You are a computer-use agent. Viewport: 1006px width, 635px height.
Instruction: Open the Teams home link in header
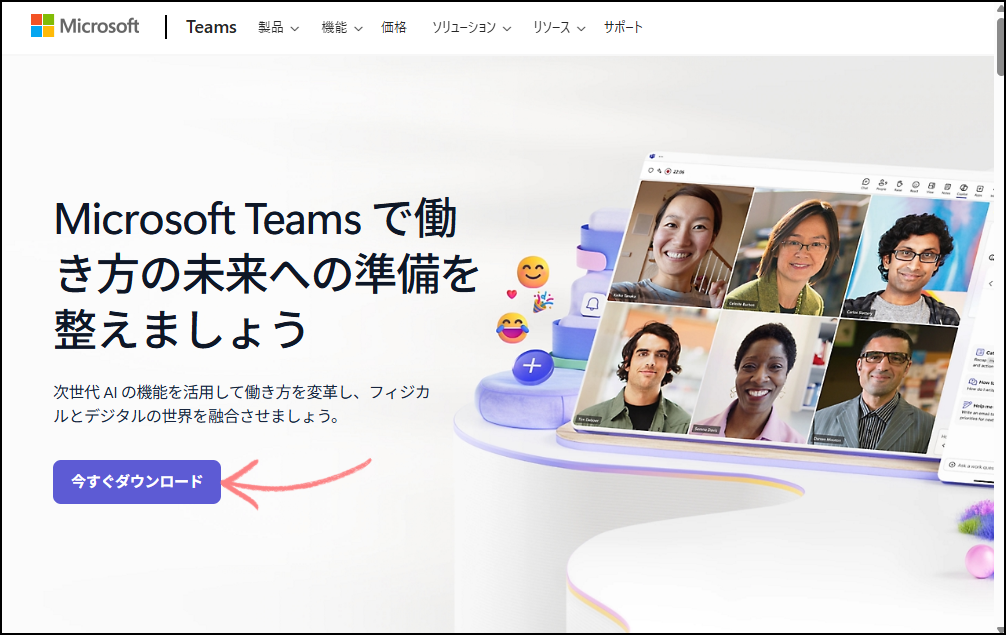click(211, 27)
